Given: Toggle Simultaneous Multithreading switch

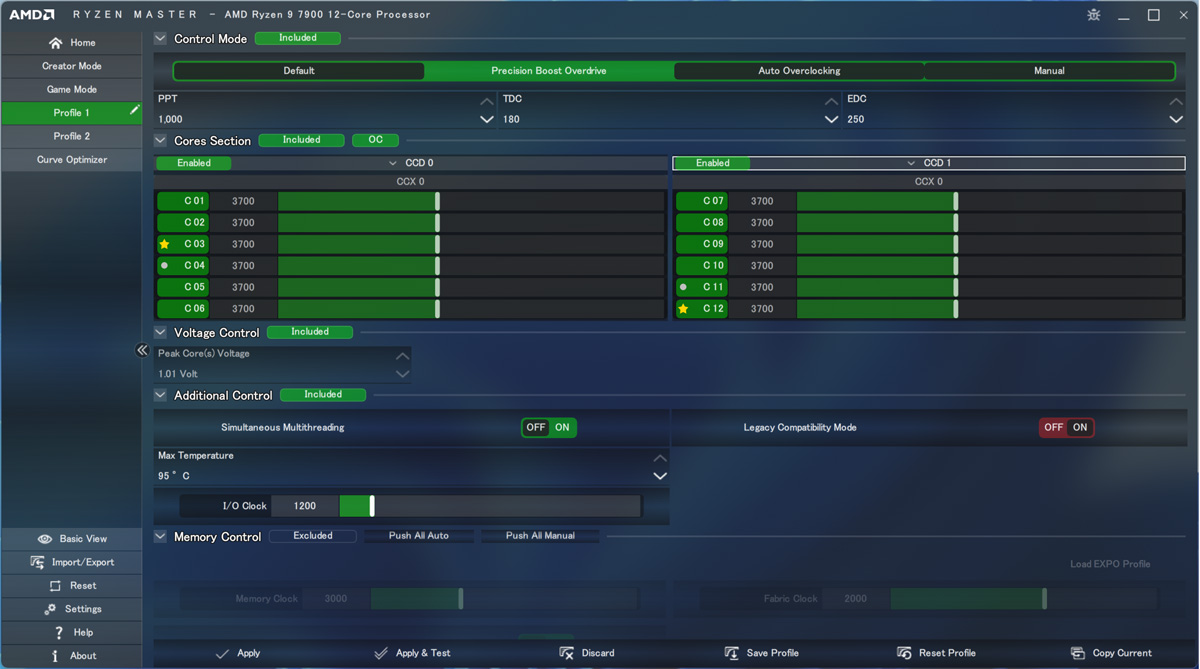Looking at the screenshot, I should pyautogui.click(x=549, y=427).
